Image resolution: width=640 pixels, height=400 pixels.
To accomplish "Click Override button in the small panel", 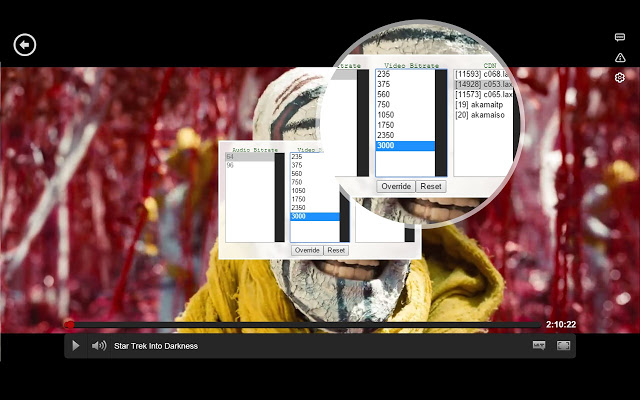I will coord(307,250).
